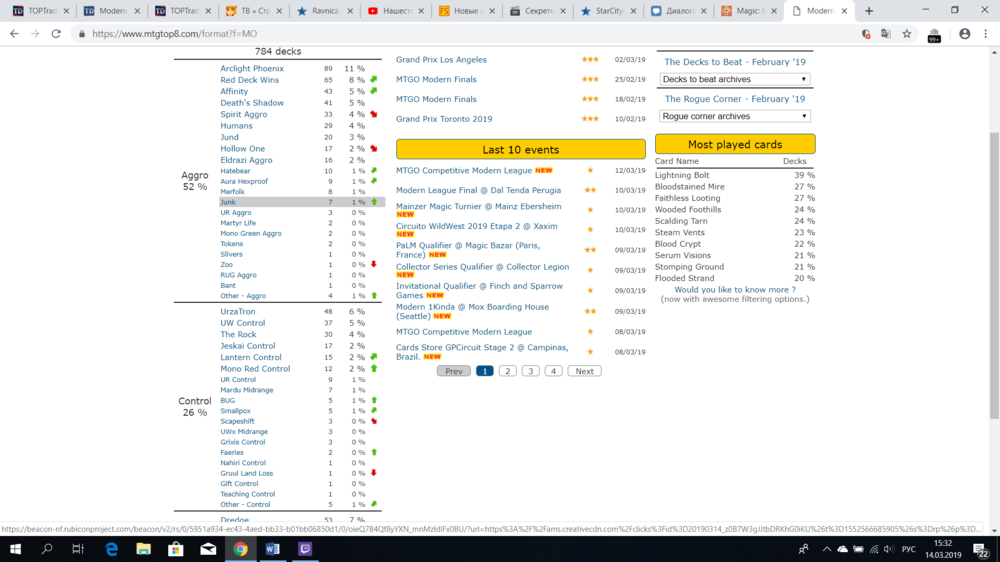Open the Chrome profile avatar icon
This screenshot has height=562, width=1000.
(x=964, y=33)
